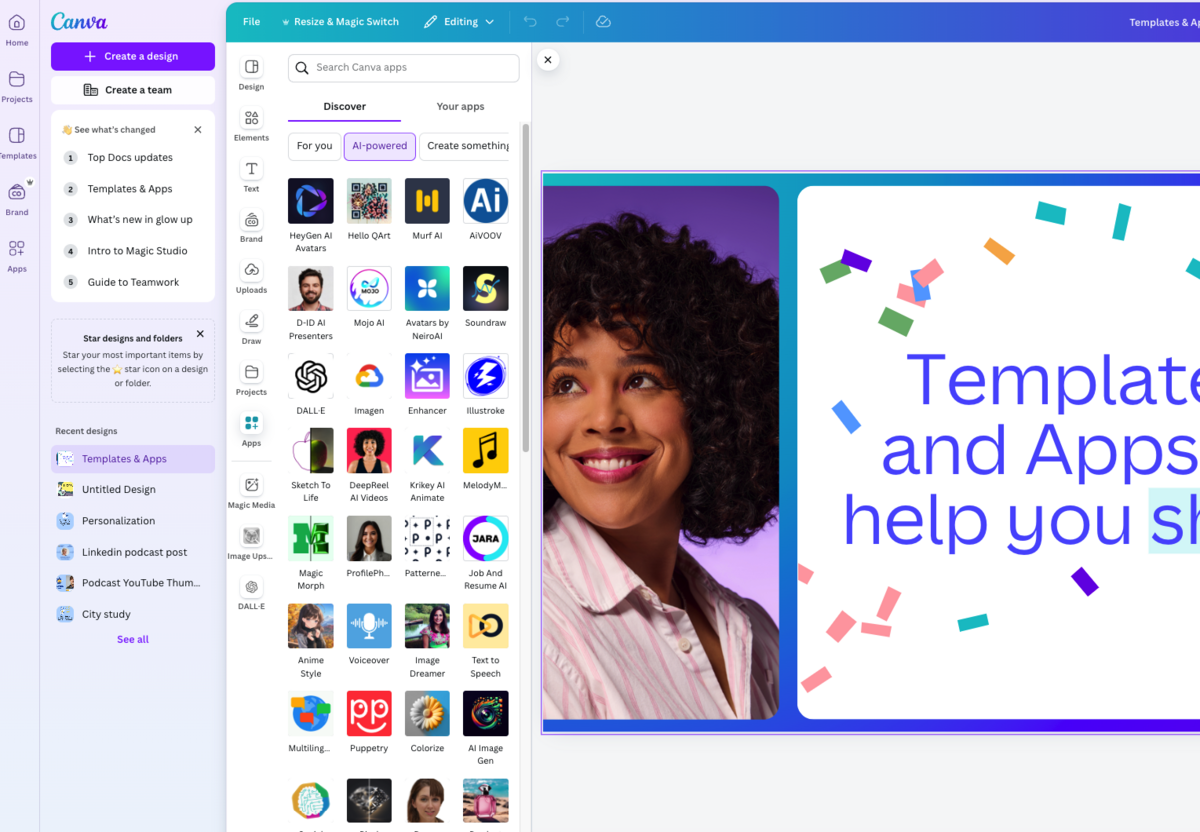The width and height of the screenshot is (1200, 832).
Task: Select the AI-powered filter chip
Action: point(380,146)
